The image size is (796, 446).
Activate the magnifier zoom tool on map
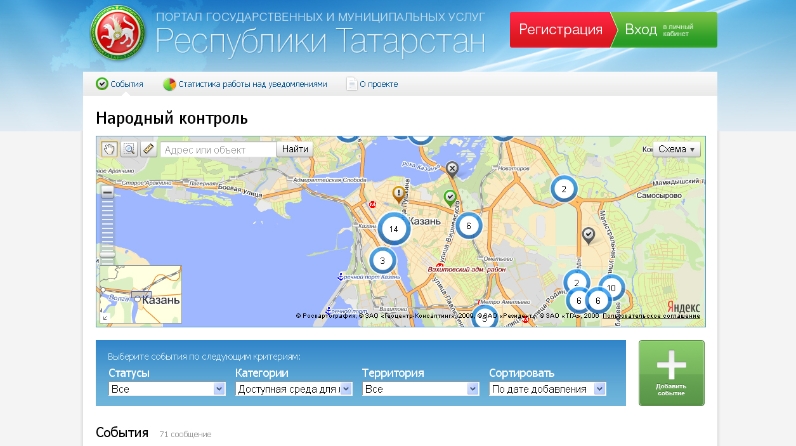point(129,149)
